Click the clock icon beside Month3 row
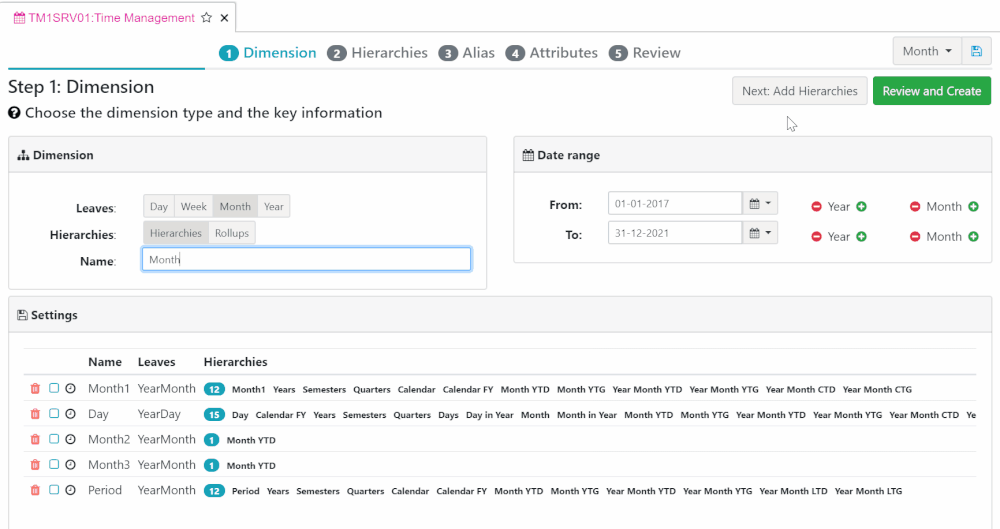 coord(71,465)
